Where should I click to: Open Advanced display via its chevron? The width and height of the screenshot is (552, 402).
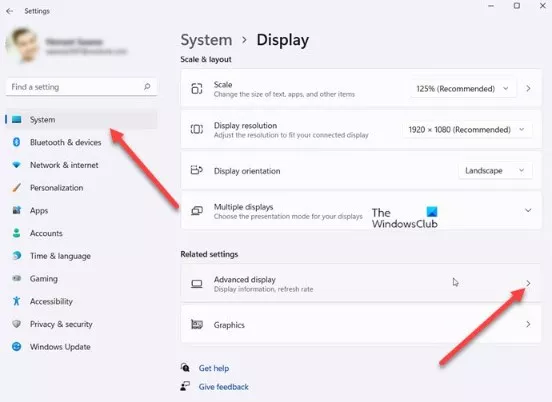(528, 283)
